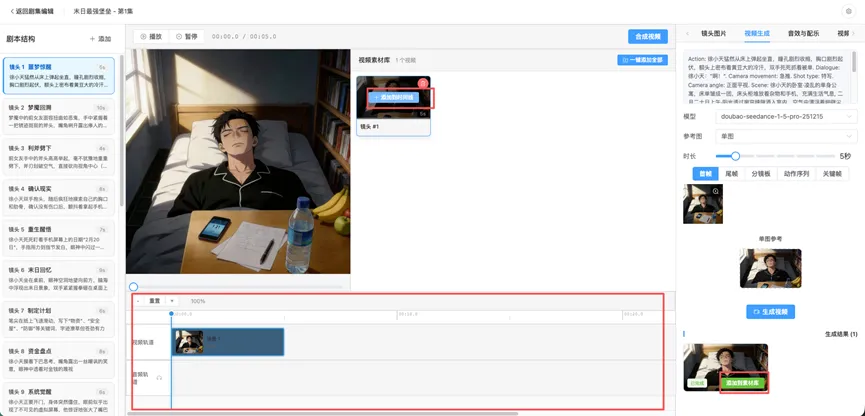Click the horizontal timeline scrollbar
The width and height of the screenshot is (865, 416).
pyautogui.click(x=322, y=413)
